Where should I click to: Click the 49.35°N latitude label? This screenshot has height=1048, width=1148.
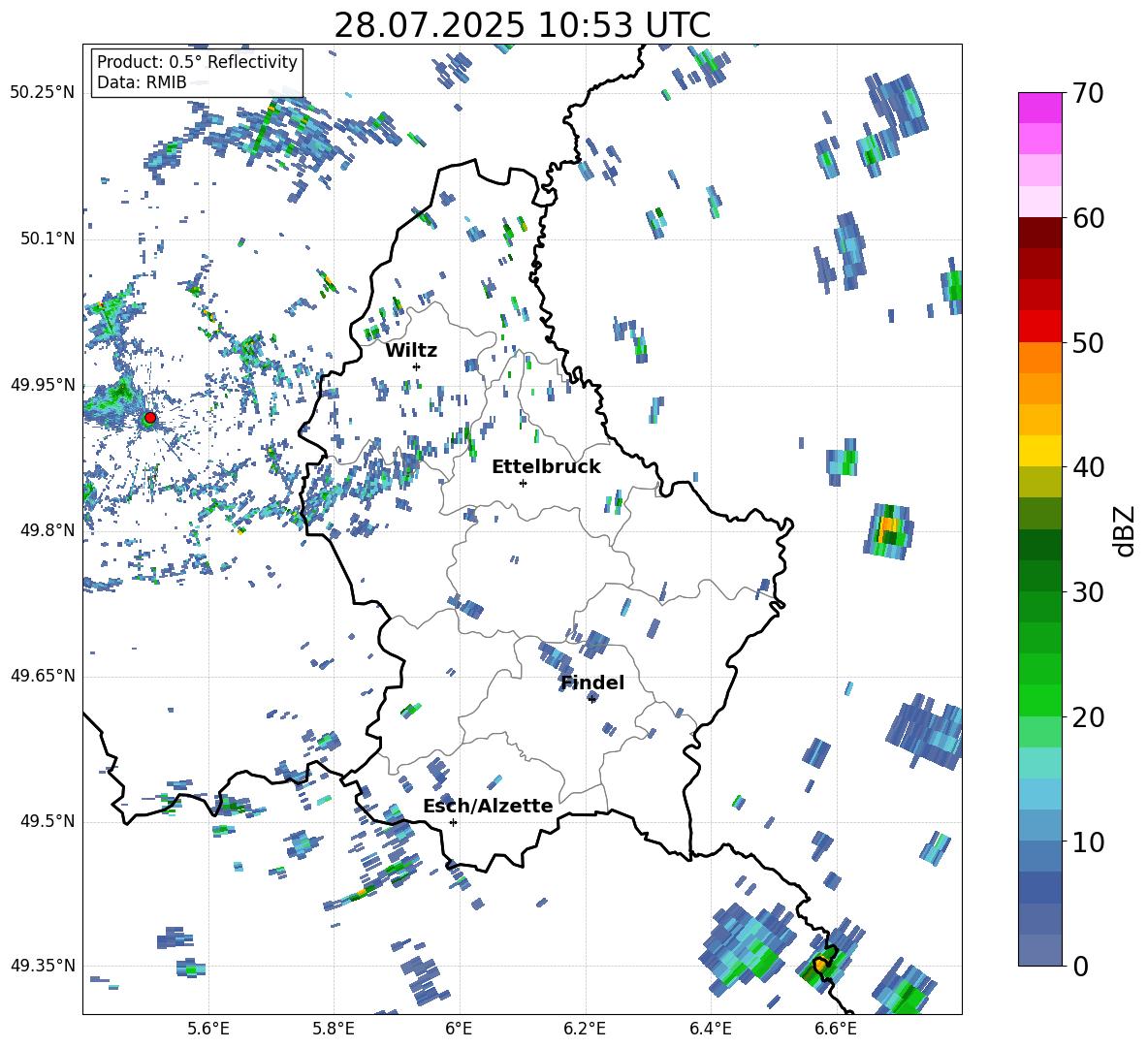point(43,966)
